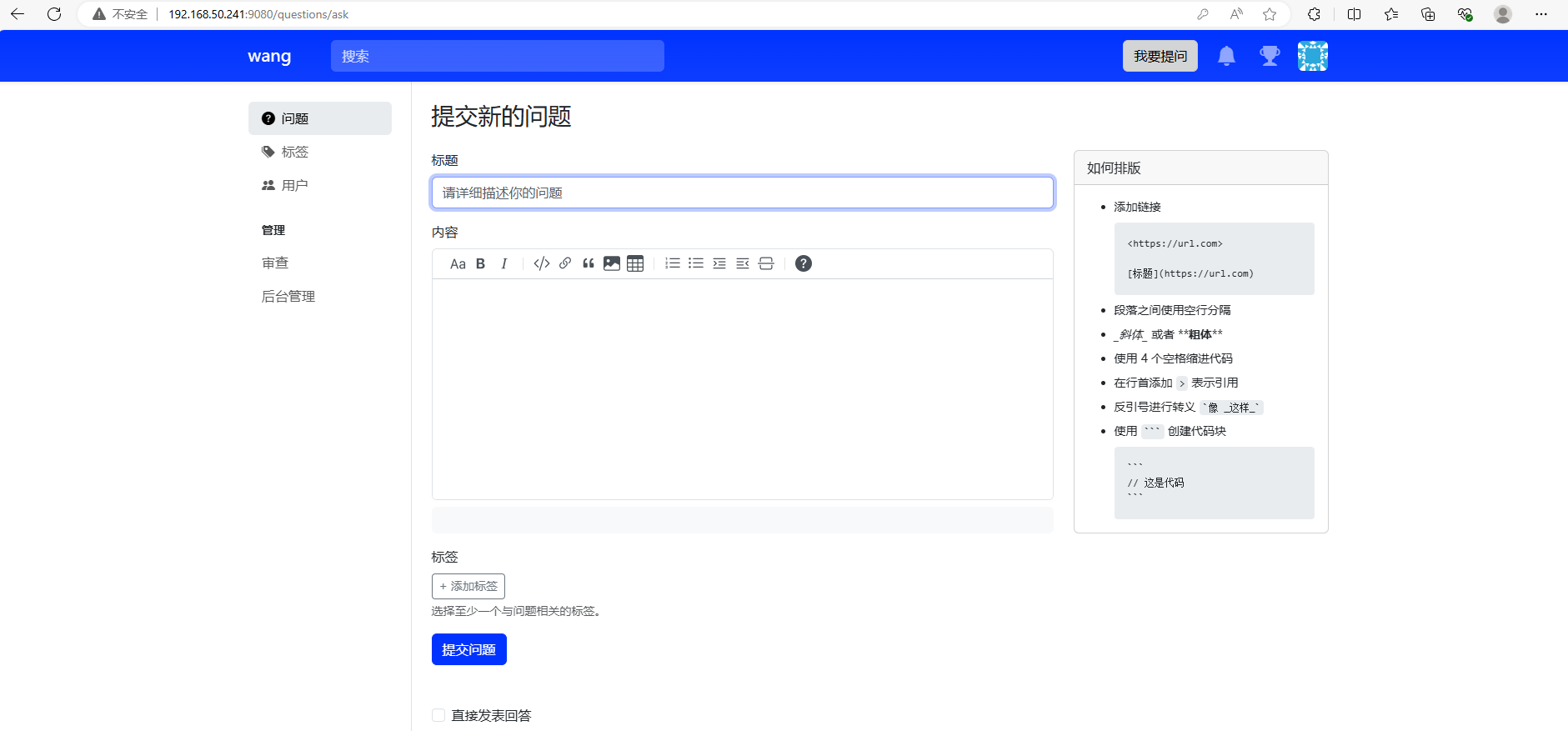Open the browser favorites list icon
The width and height of the screenshot is (1568, 731).
[x=1391, y=14]
